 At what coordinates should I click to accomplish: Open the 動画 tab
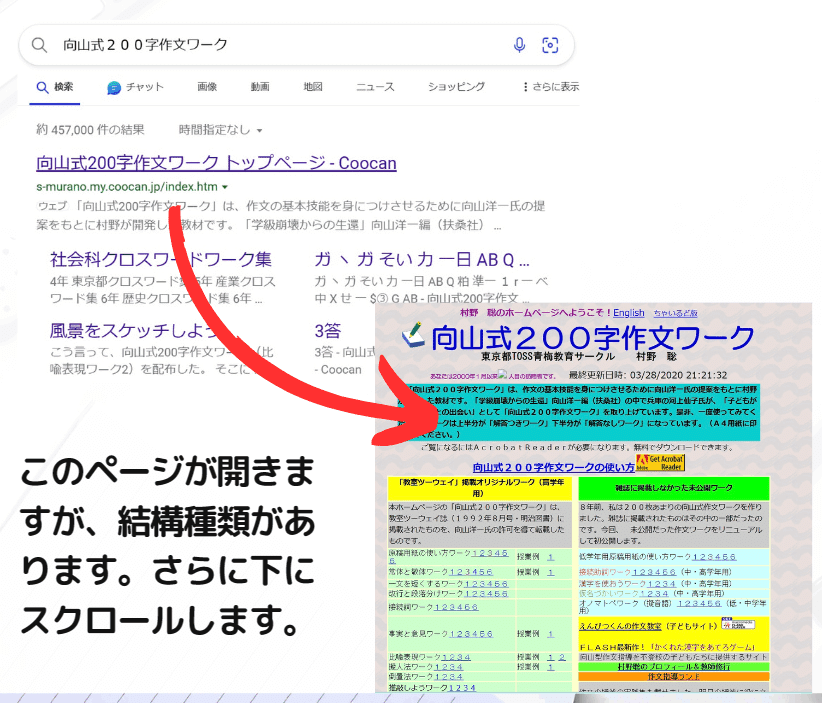point(260,87)
